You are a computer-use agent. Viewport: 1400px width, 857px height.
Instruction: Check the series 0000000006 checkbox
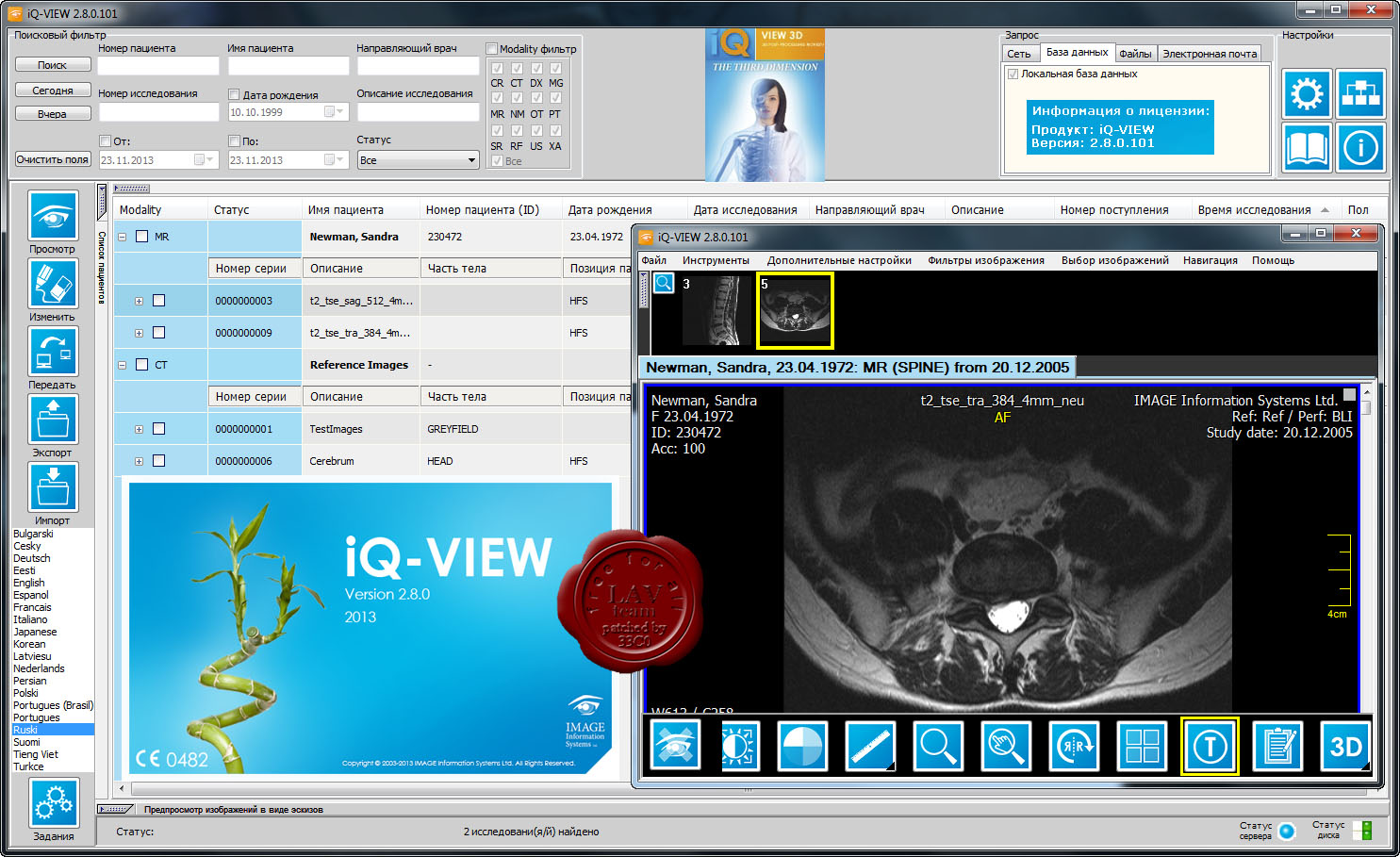[x=158, y=461]
